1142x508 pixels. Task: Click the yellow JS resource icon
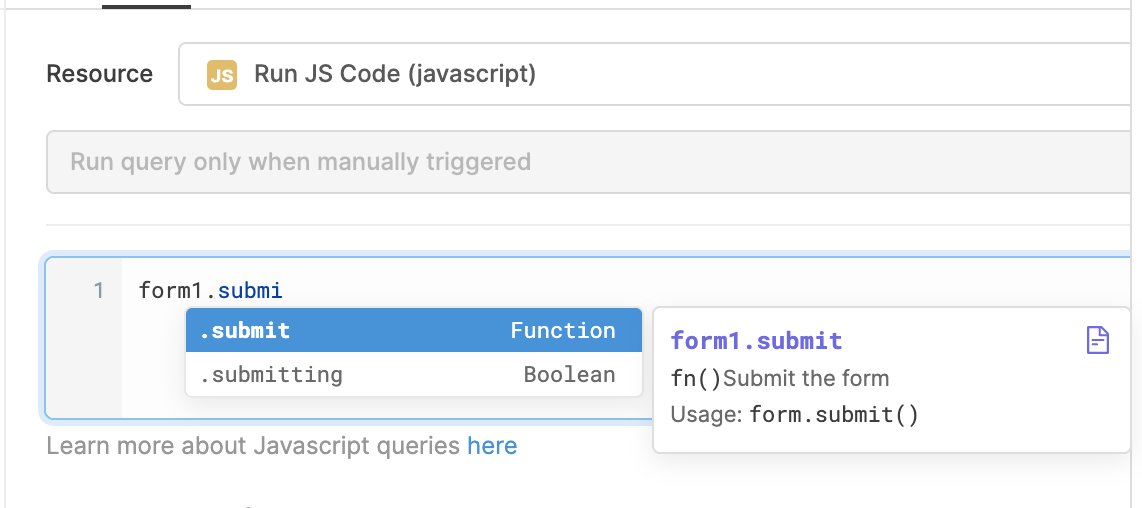[221, 75]
